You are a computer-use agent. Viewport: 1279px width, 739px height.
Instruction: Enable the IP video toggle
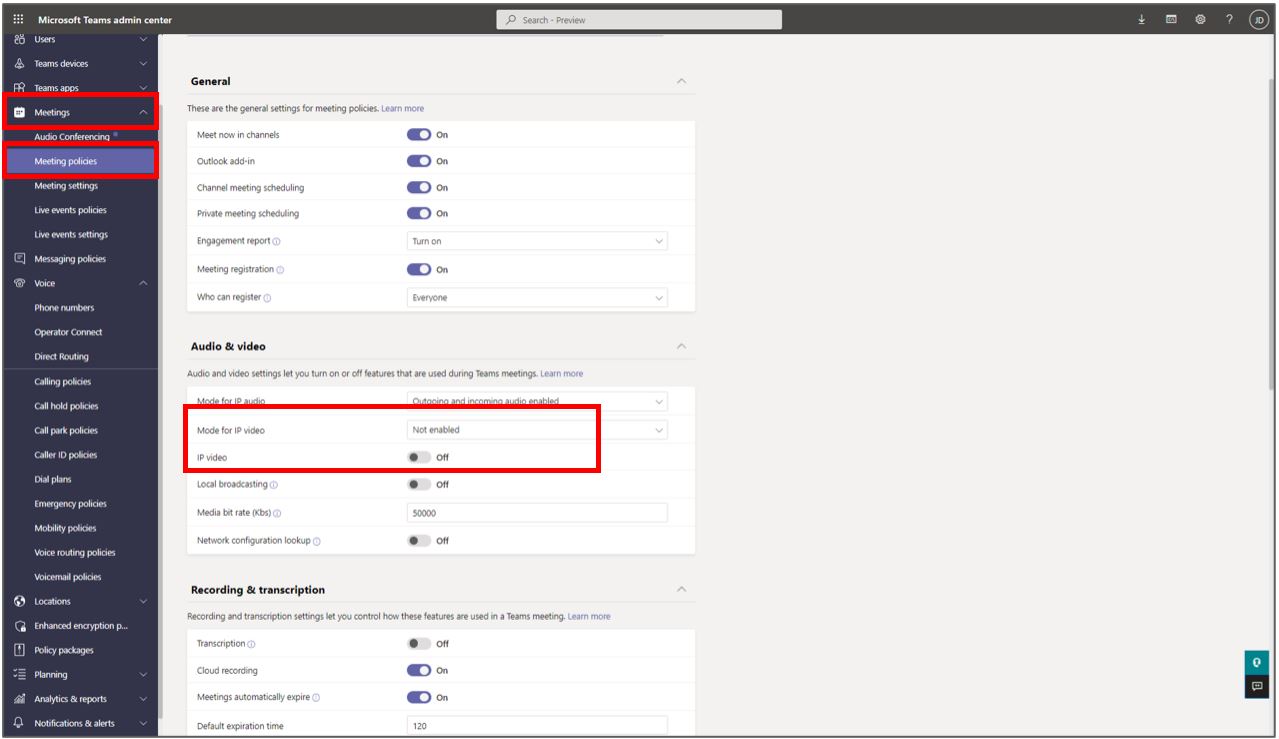tap(422, 456)
